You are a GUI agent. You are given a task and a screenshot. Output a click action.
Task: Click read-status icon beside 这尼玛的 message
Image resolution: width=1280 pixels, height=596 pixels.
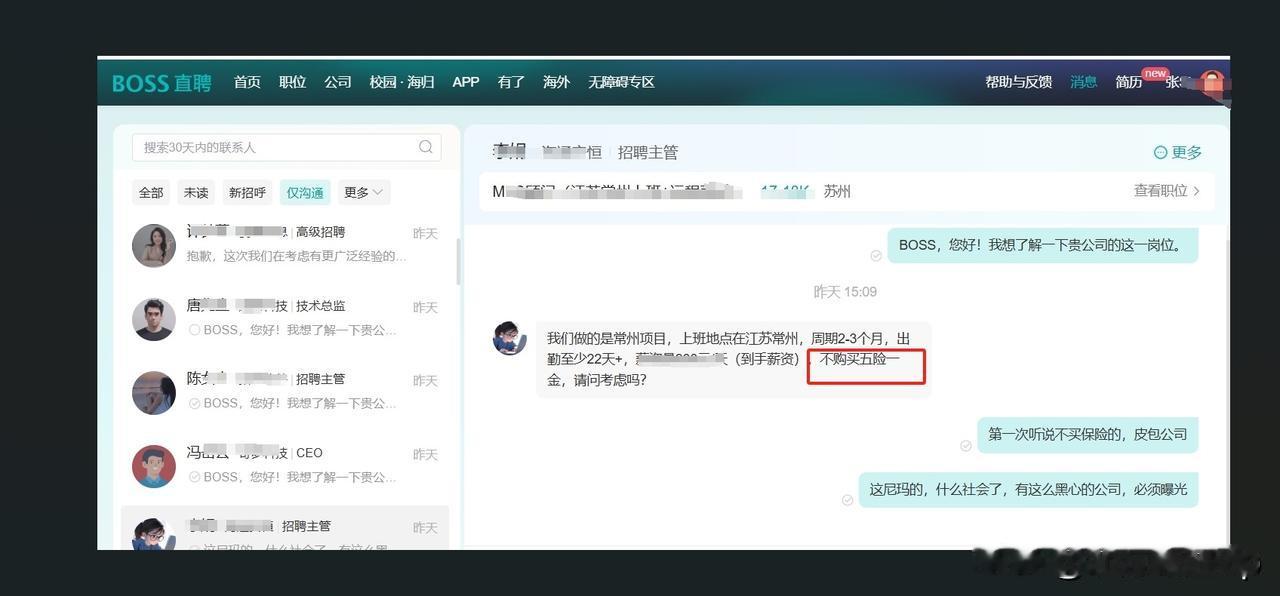point(847,500)
